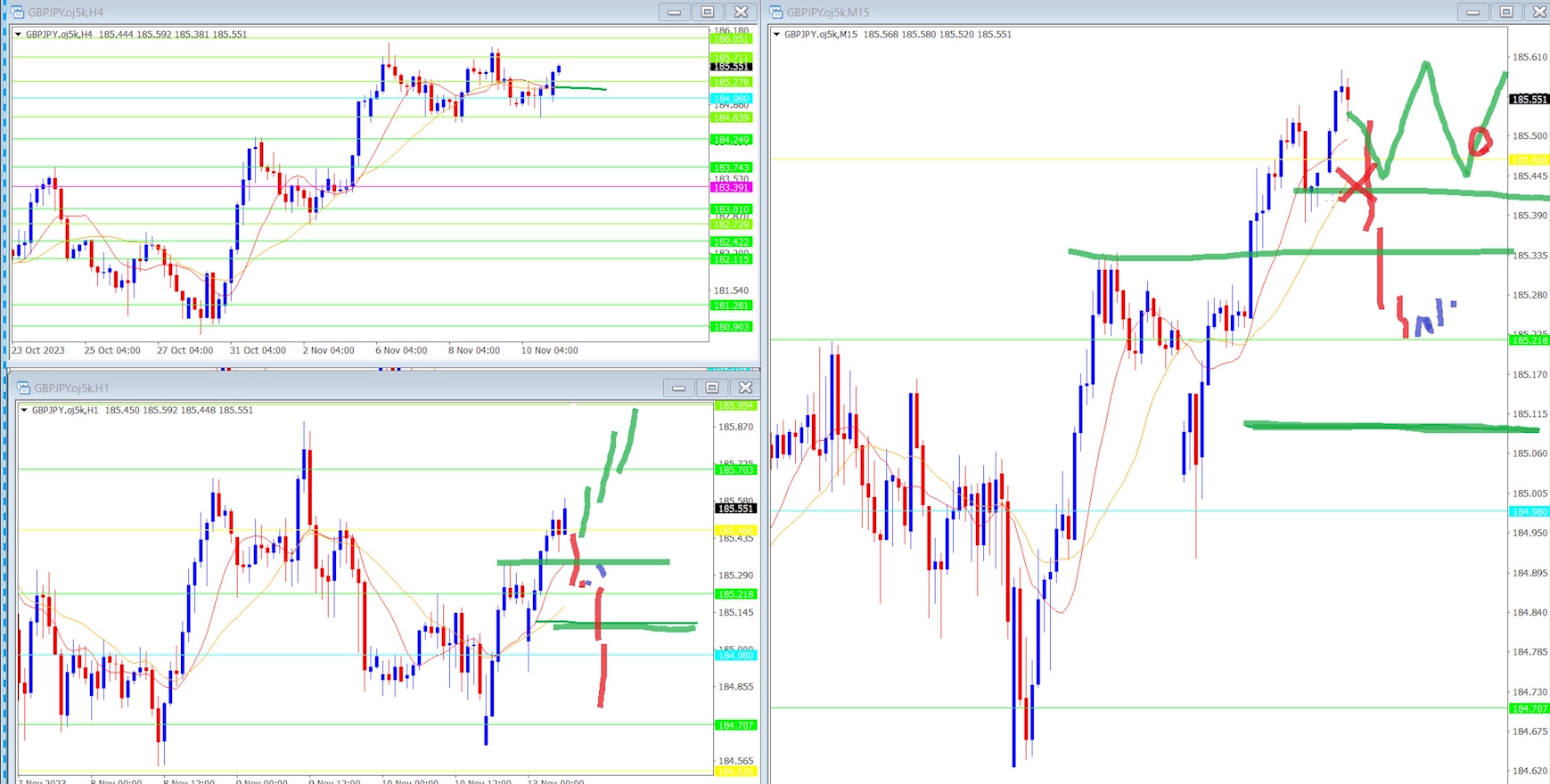This screenshot has height=784, width=1550.
Task: Maximize the GBPJPY H1 chart window
Action: coord(712,388)
